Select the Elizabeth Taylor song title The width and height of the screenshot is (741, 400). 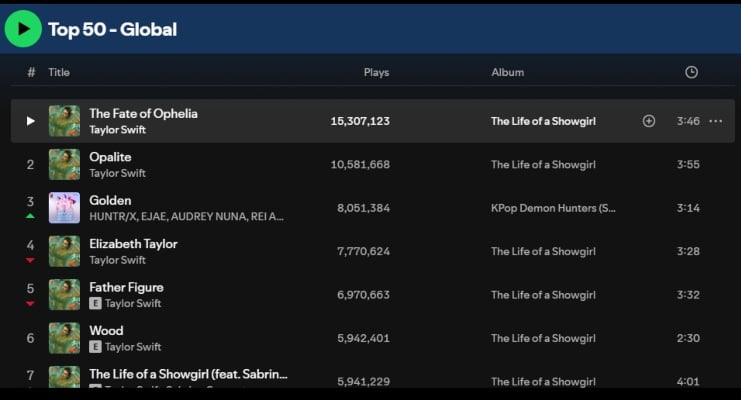pos(133,243)
